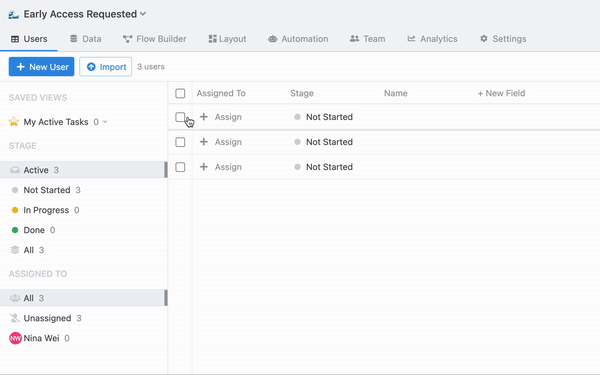600x375 pixels.
Task: Click the Settings gear icon
Action: pos(484,39)
